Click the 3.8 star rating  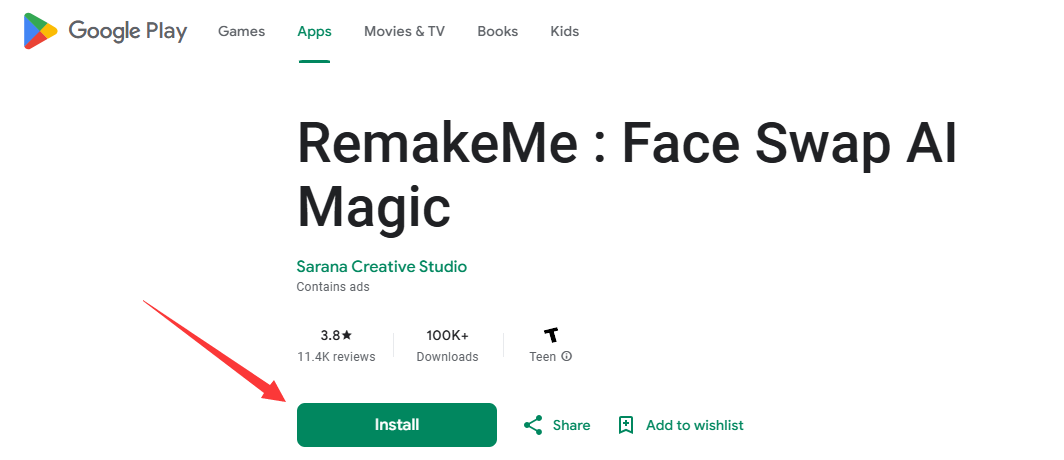click(x=336, y=335)
